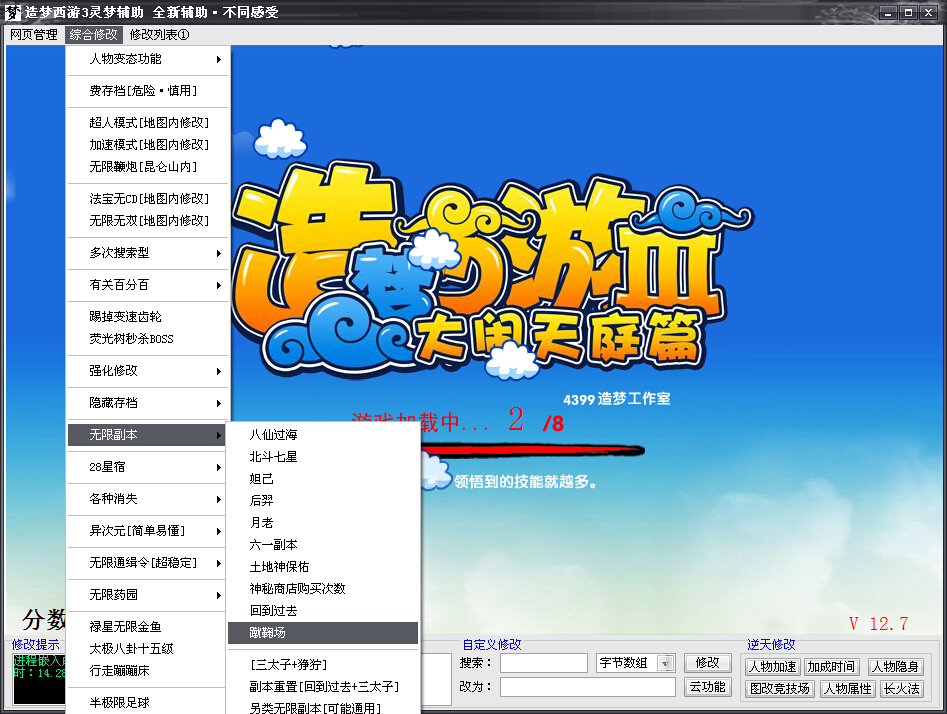Click the 人物属性 button

(848, 689)
